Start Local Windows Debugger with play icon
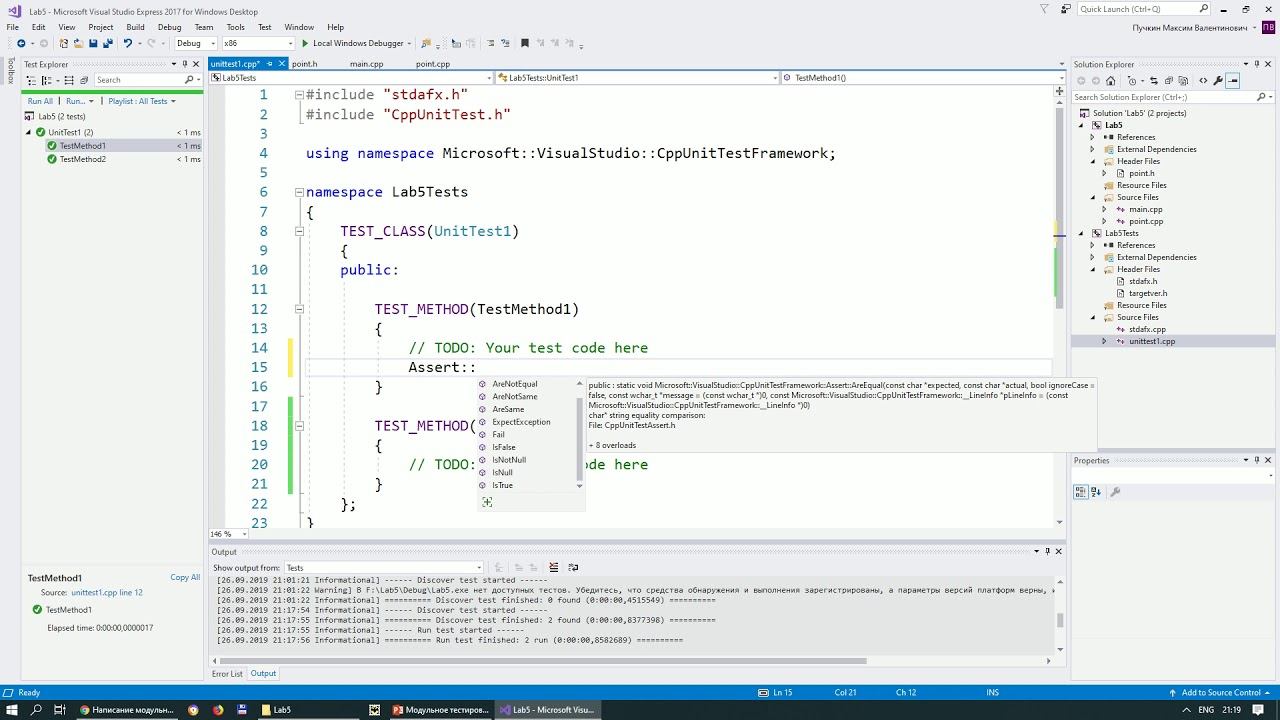The width and height of the screenshot is (1280, 720). [x=306, y=44]
